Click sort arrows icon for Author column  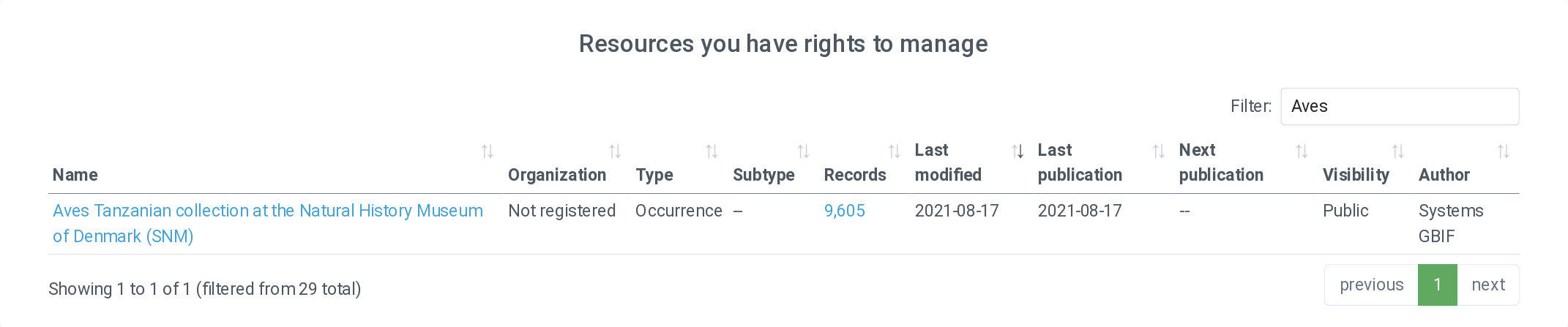1504,151
